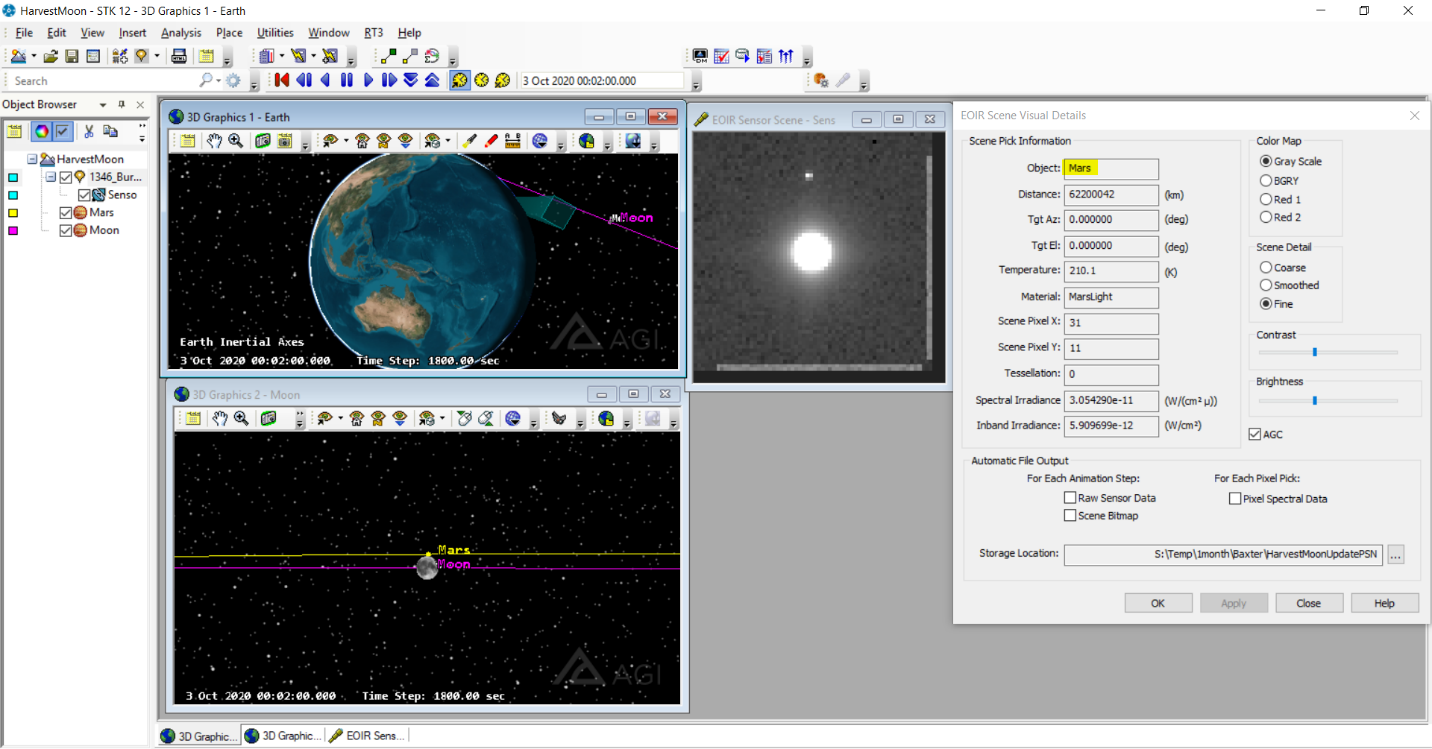Click the storage location browse button

[1396, 555]
